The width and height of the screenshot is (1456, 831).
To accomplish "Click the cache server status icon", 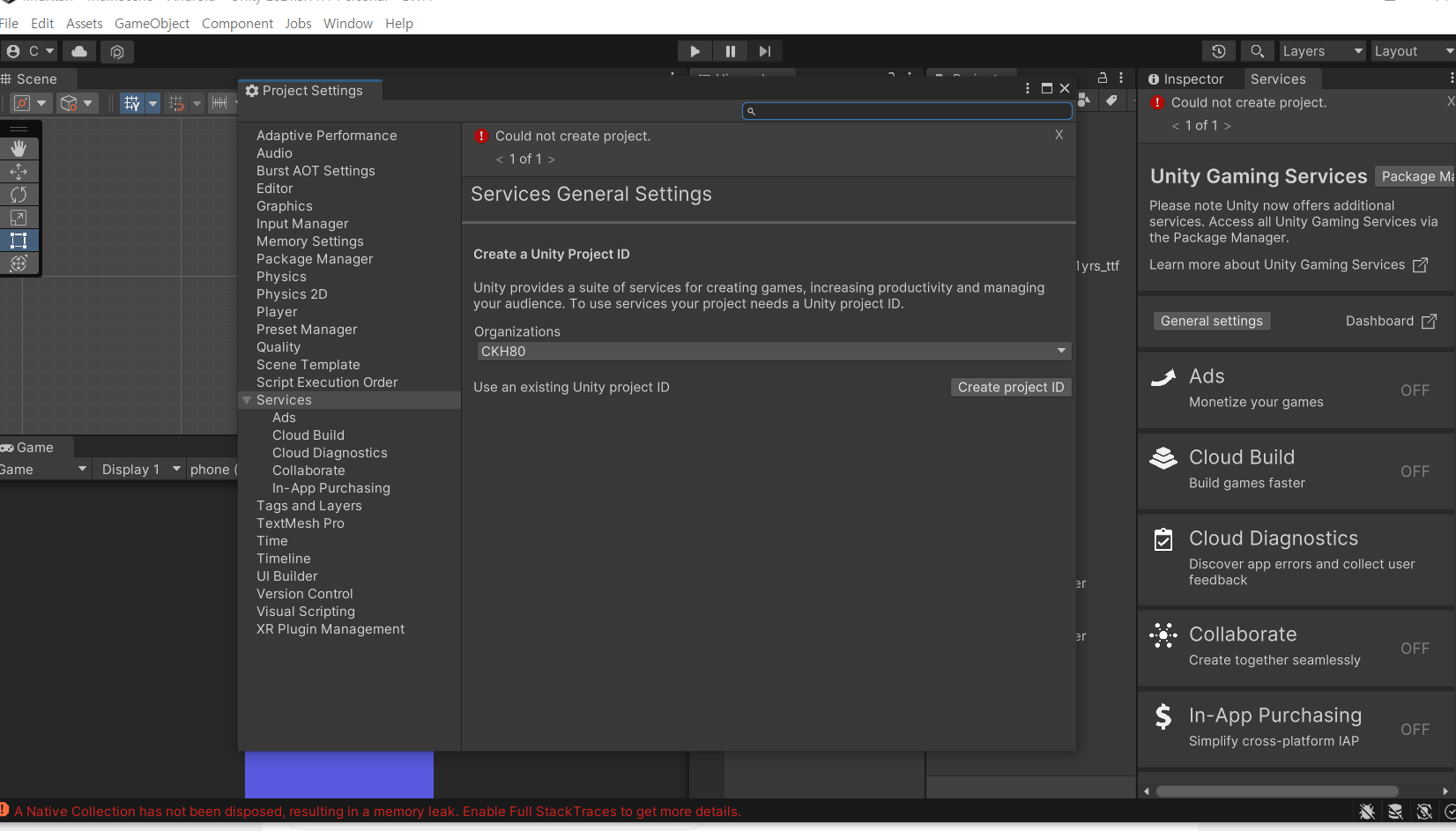I will tap(1395, 812).
